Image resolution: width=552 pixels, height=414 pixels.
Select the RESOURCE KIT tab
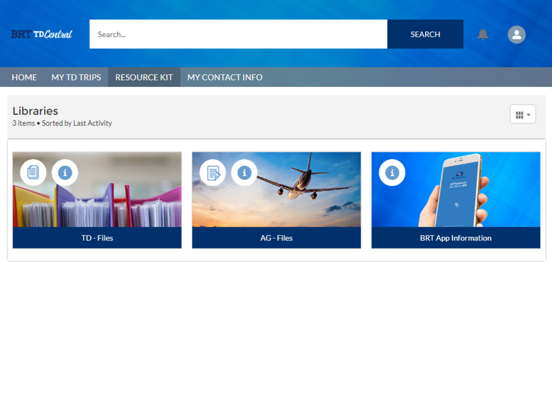[x=144, y=77]
